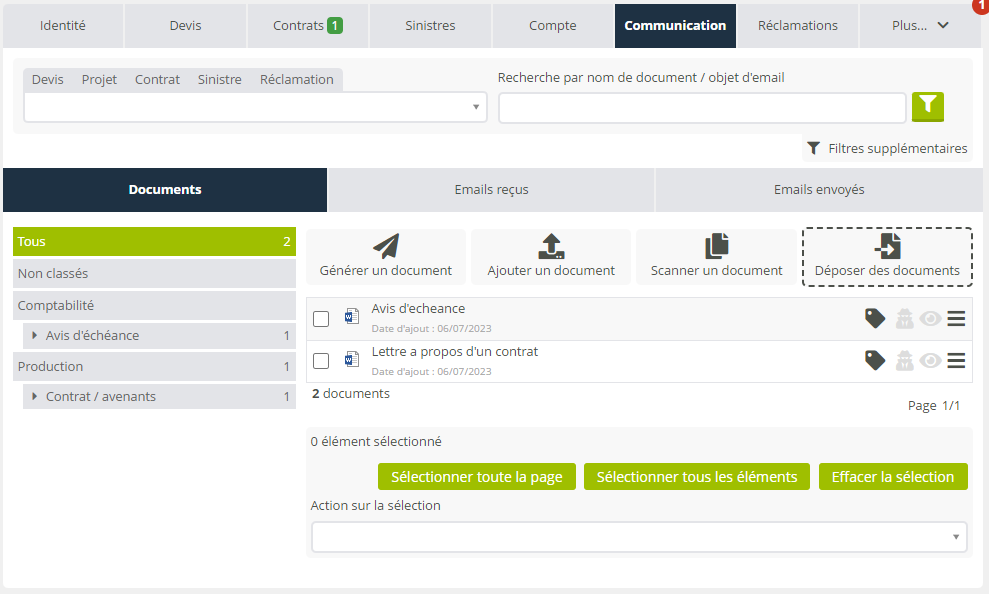
Task: Click Sélectionner toute la page button
Action: (x=476, y=477)
